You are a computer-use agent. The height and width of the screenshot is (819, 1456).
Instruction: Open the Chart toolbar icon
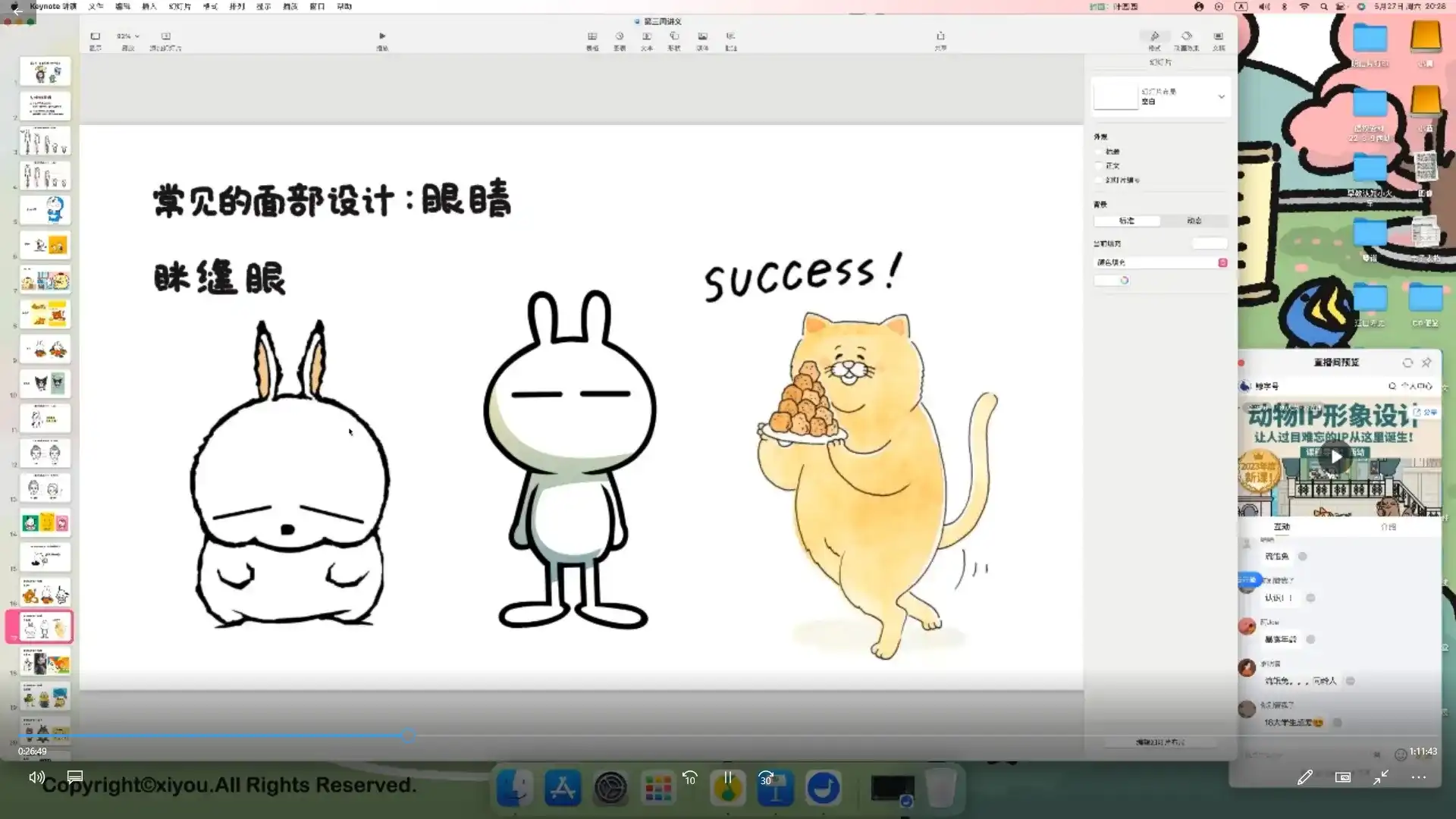(x=620, y=36)
